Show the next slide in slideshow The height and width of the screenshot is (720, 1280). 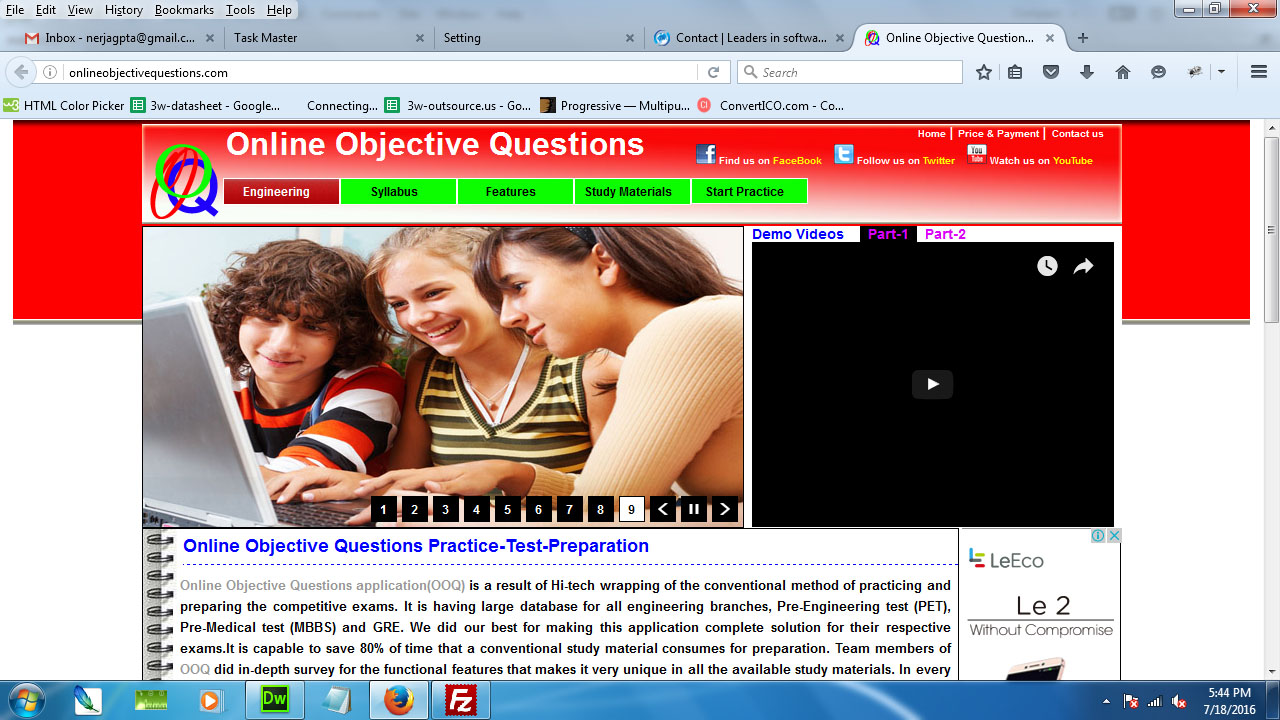coord(725,510)
